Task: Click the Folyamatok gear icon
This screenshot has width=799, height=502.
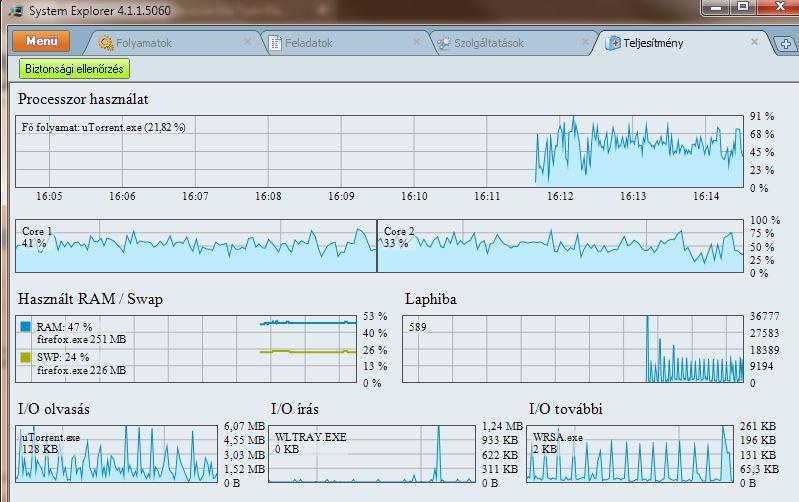Action: (x=105, y=43)
